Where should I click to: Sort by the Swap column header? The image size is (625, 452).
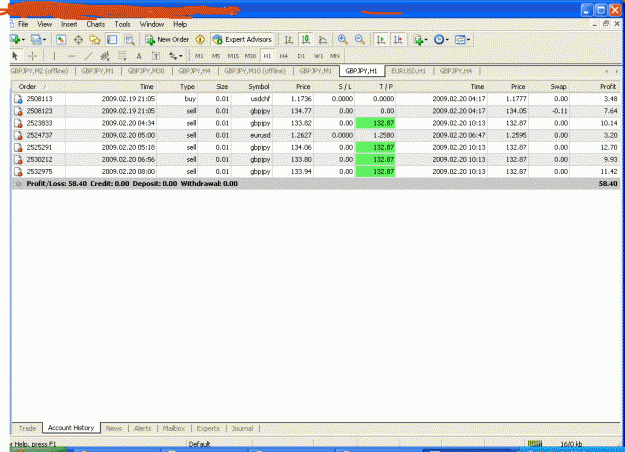[x=550, y=86]
